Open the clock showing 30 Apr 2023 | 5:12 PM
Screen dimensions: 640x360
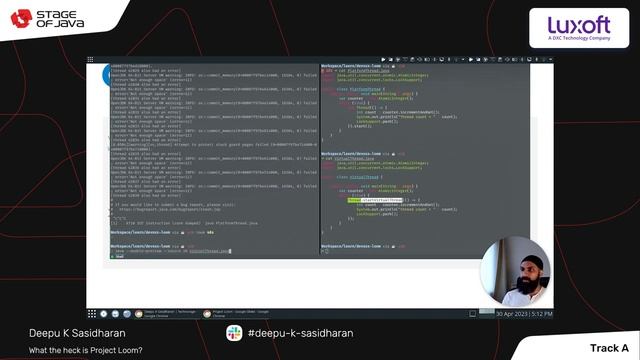click(524, 314)
